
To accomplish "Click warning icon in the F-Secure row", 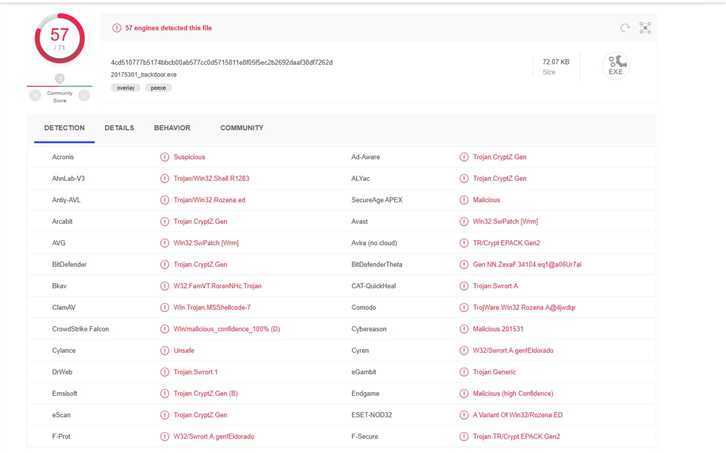I will click(464, 436).
